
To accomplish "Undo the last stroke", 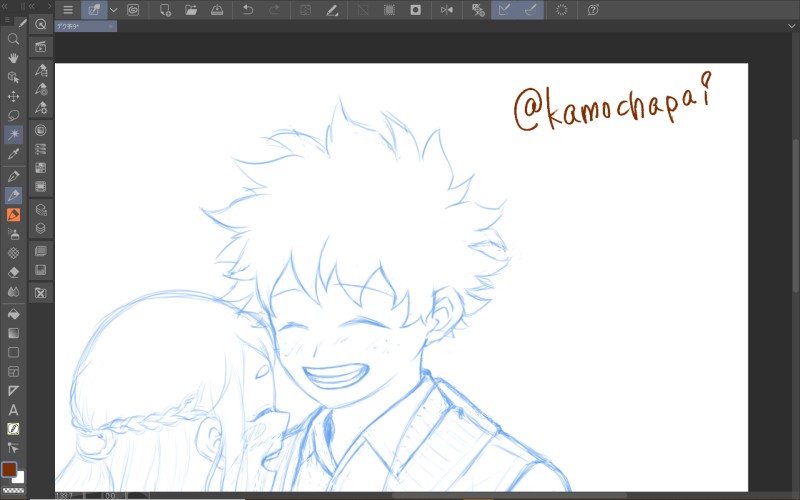I will 248,10.
